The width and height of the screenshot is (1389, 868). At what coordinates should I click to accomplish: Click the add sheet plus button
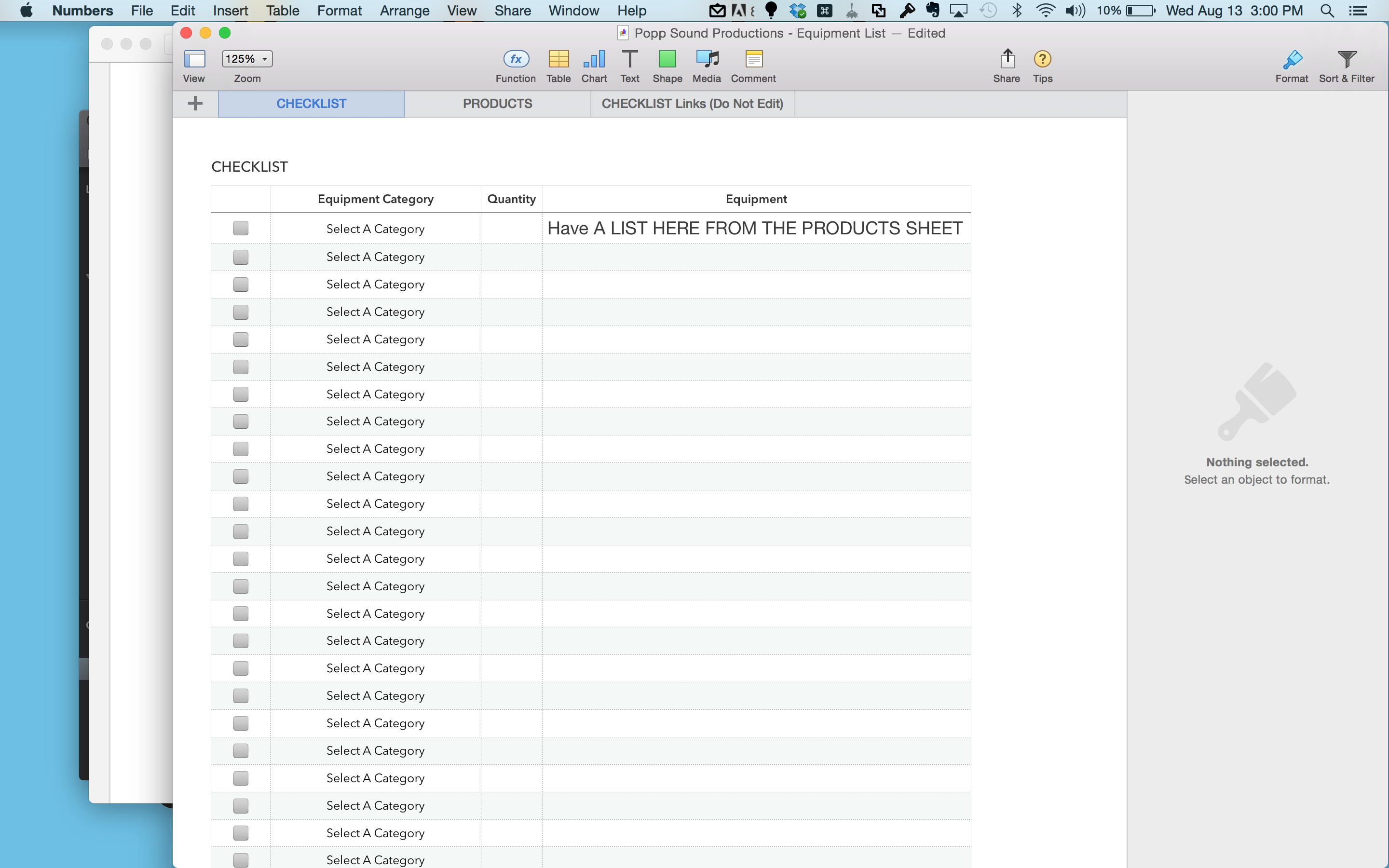tap(195, 103)
